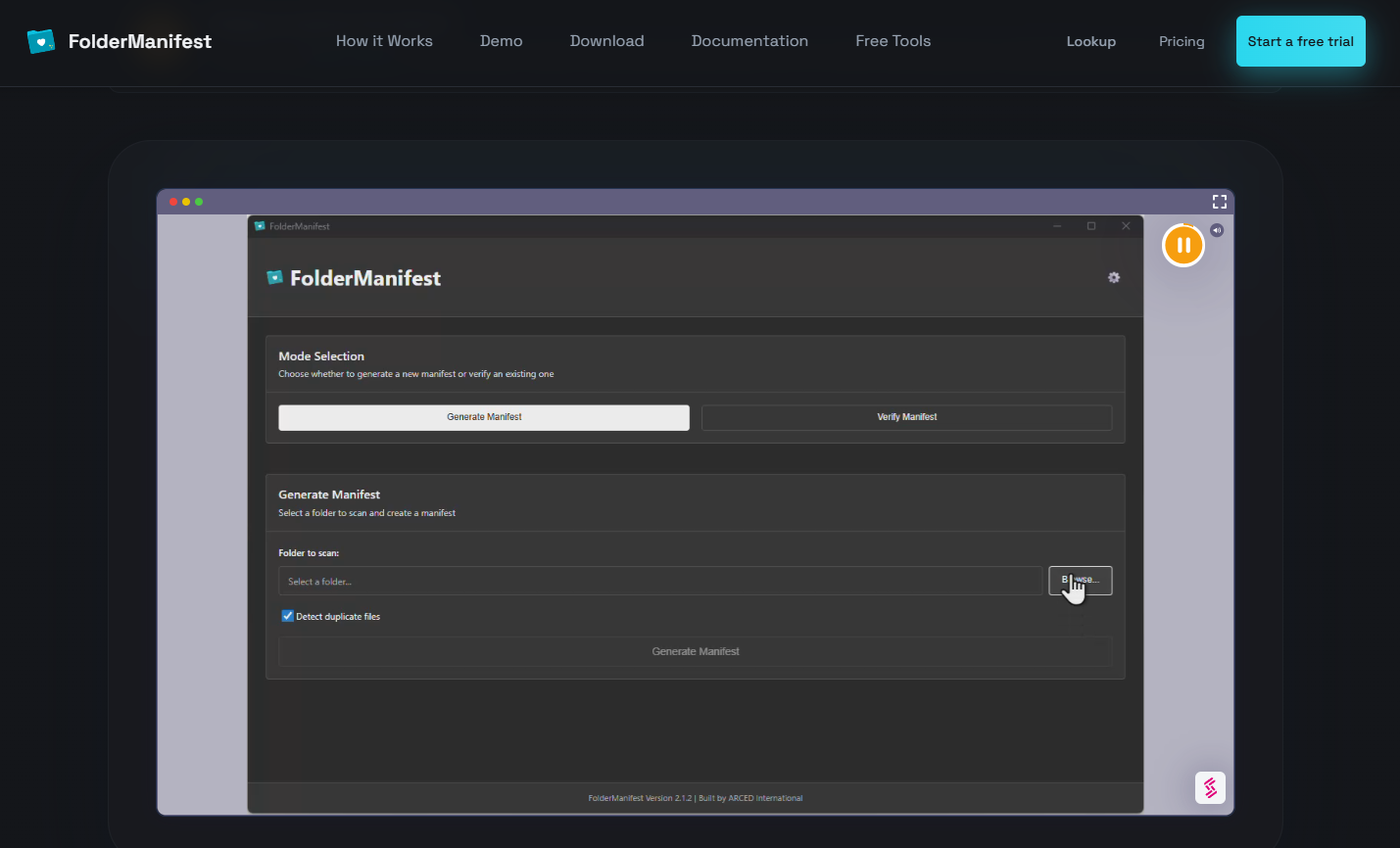This screenshot has width=1400, height=848.
Task: Open settings via the gear icon
Action: 1114,278
